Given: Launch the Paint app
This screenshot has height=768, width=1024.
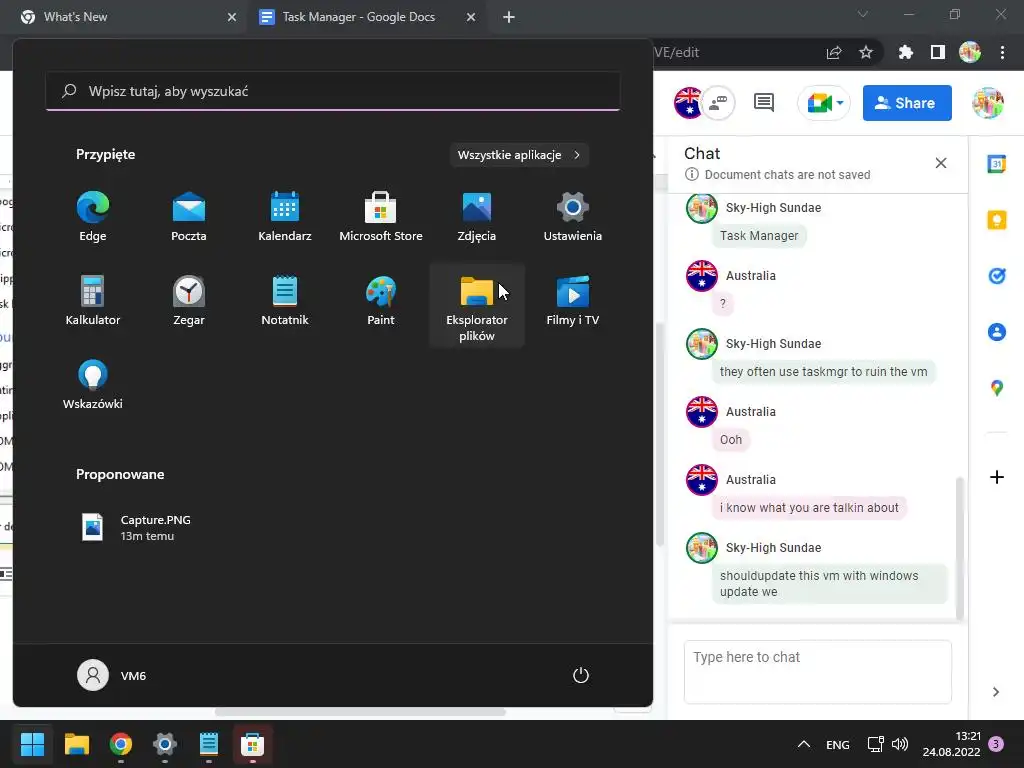Looking at the screenshot, I should tap(381, 301).
